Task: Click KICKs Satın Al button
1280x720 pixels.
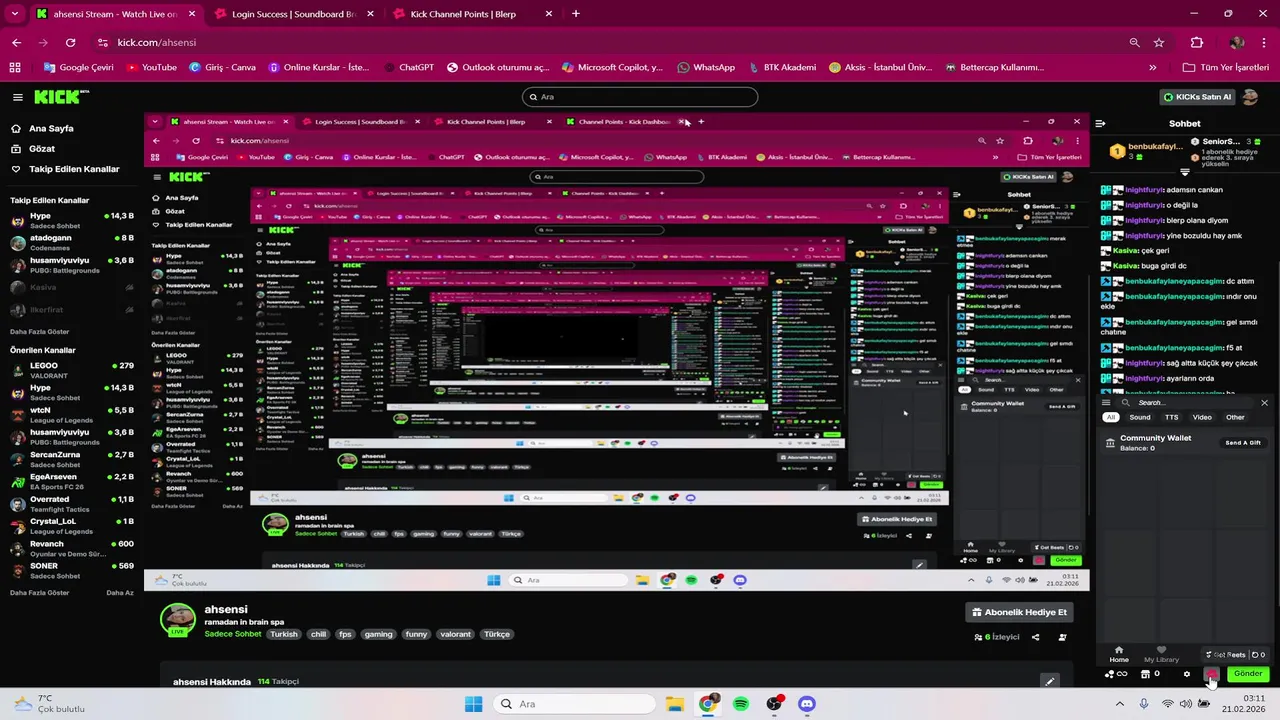Action: tap(1197, 97)
